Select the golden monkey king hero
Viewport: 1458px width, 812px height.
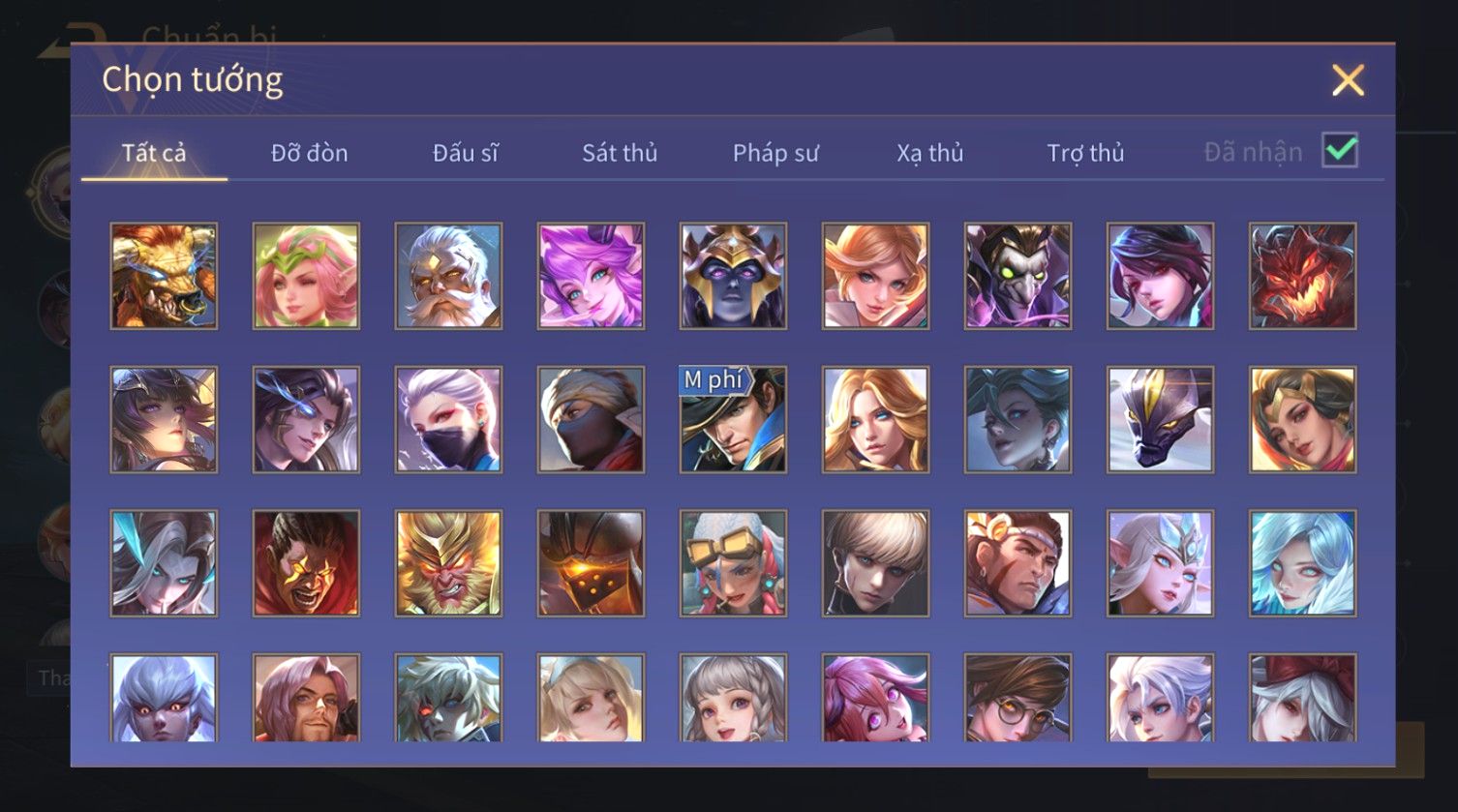pyautogui.click(x=448, y=563)
